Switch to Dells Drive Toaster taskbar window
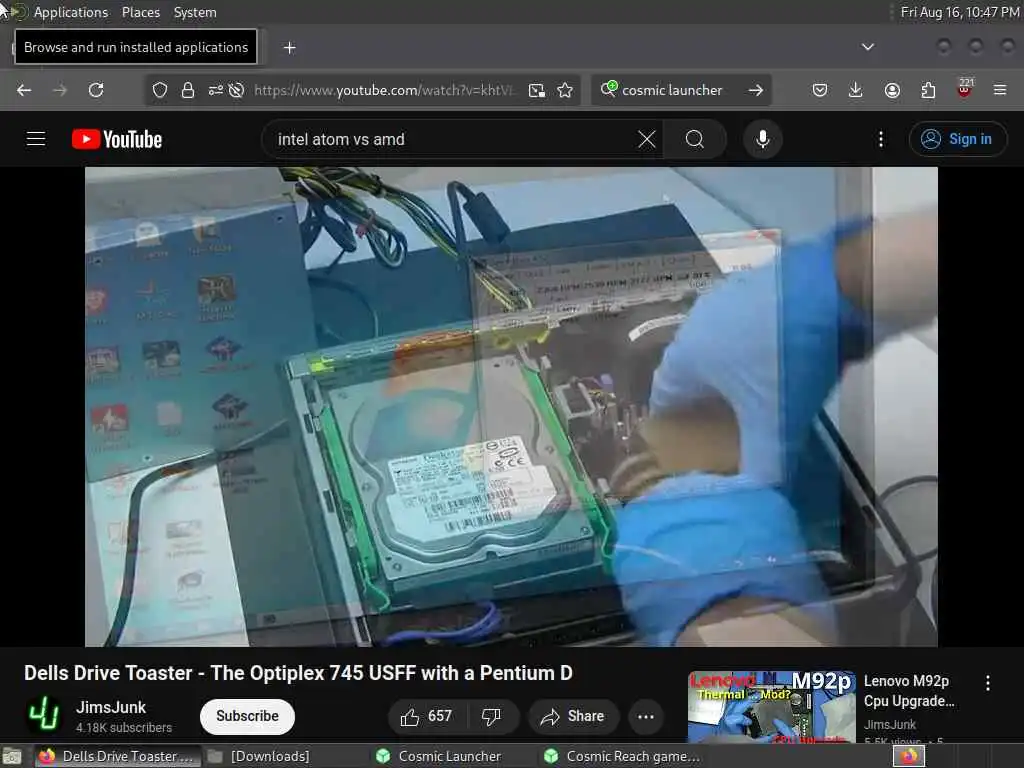Image resolution: width=1024 pixels, height=768 pixels. point(118,756)
